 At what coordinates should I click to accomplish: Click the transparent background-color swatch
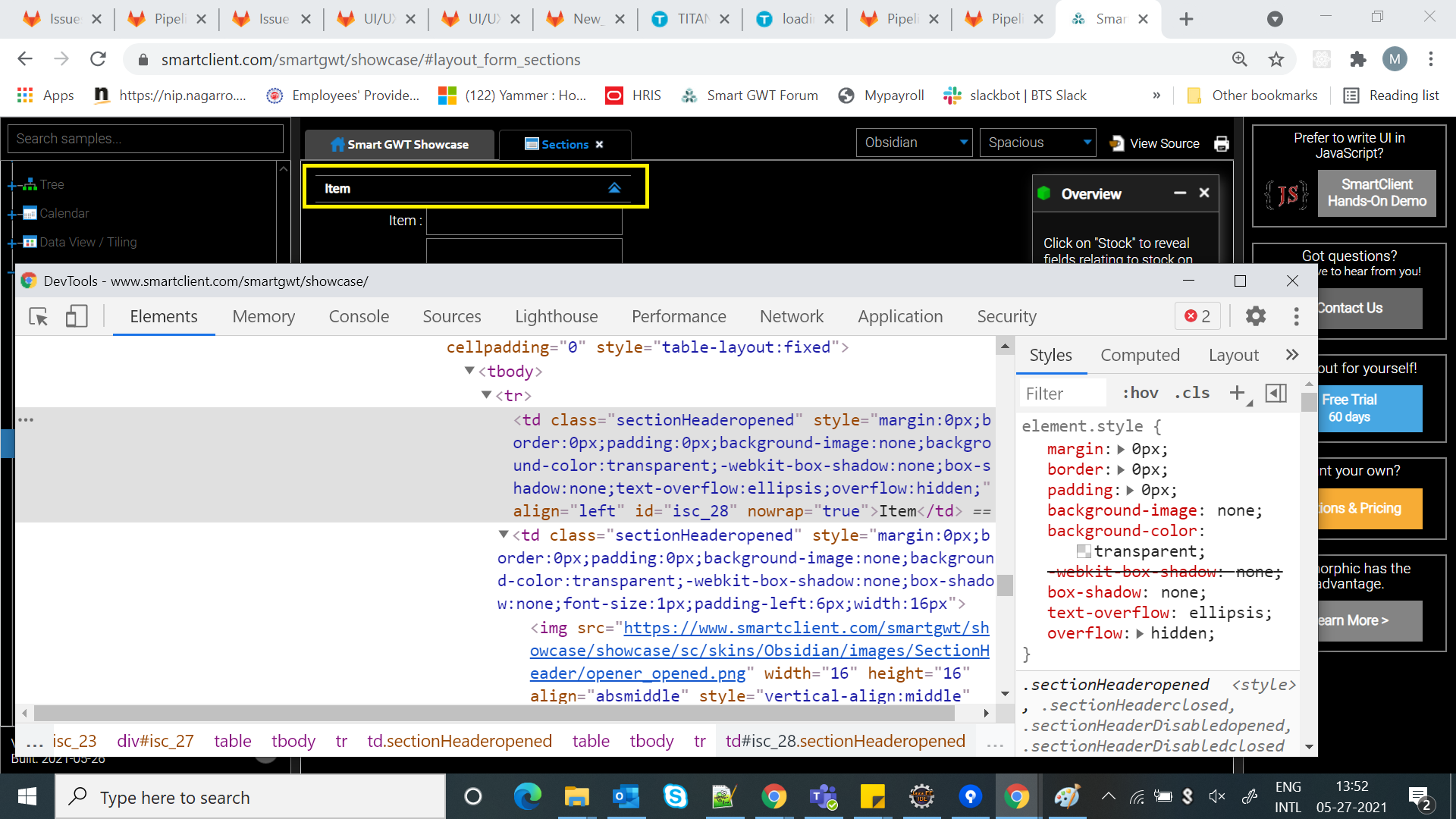(1084, 551)
